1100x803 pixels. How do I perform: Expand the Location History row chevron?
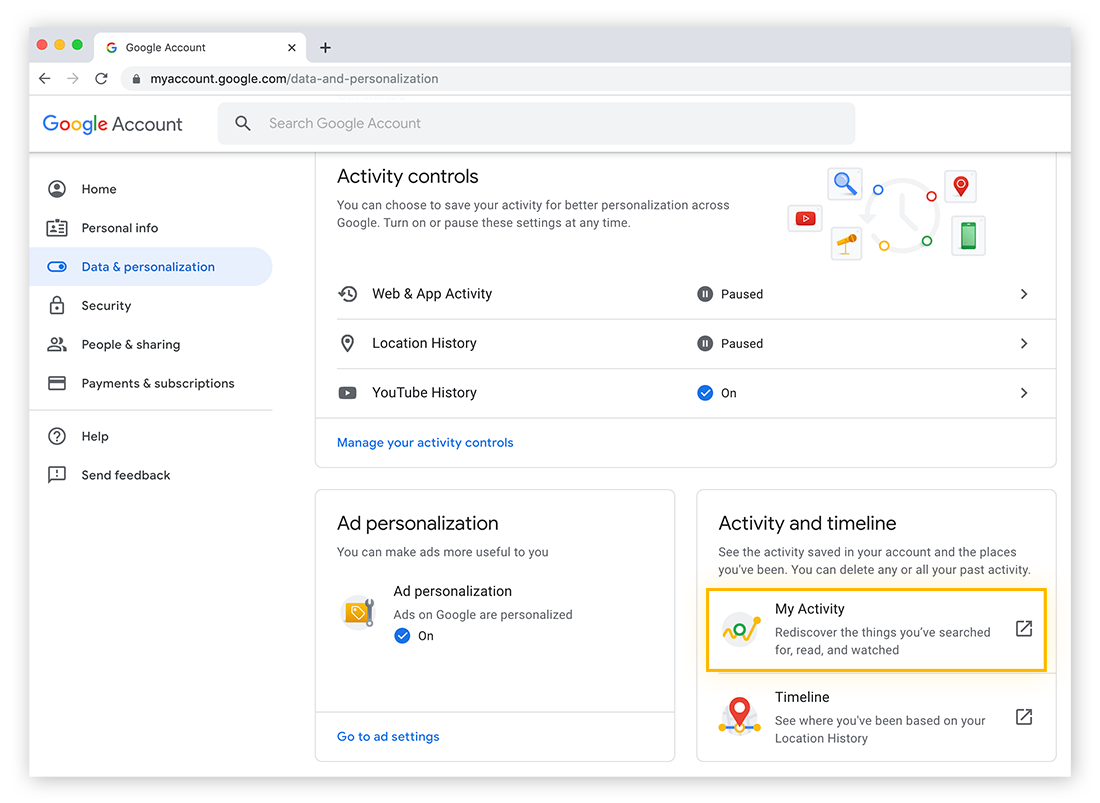(1023, 343)
